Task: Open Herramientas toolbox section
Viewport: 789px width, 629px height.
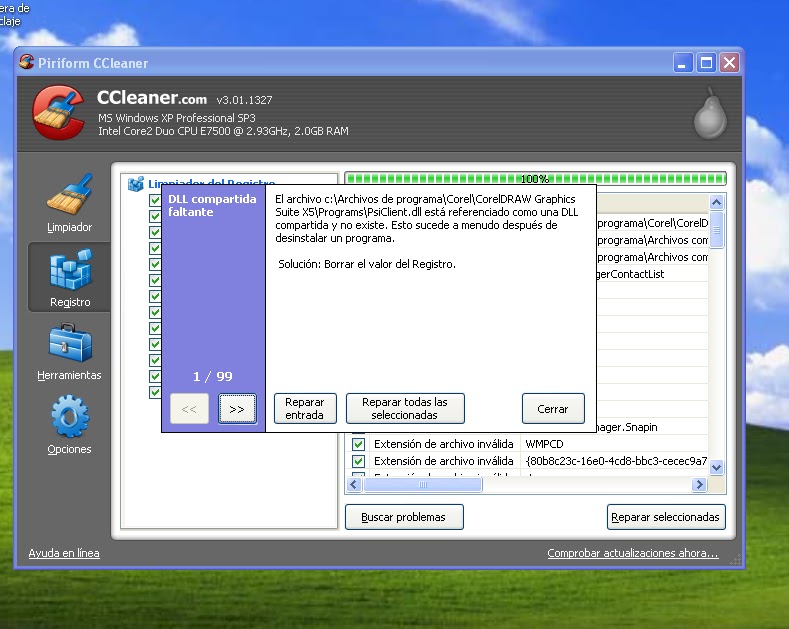Action: tap(69, 352)
